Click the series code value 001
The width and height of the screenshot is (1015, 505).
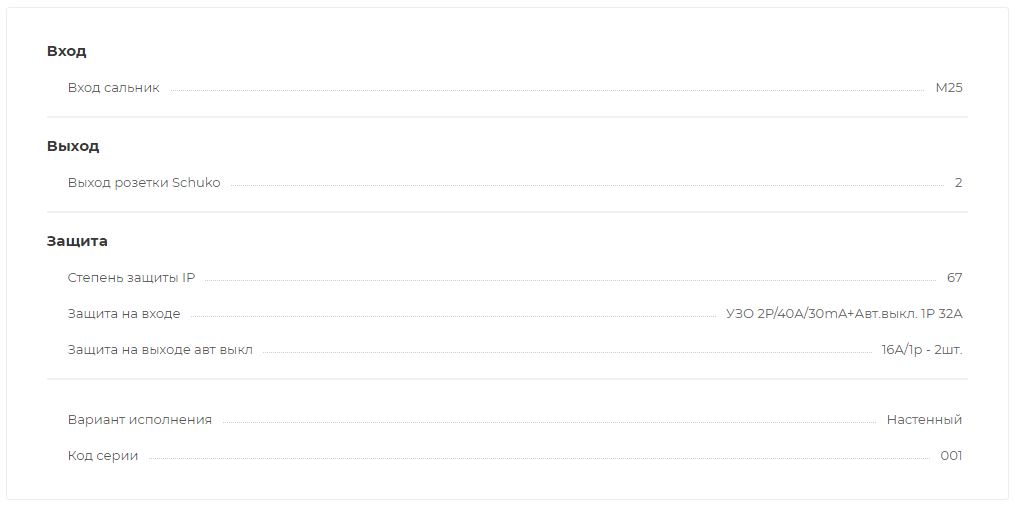[x=952, y=456]
